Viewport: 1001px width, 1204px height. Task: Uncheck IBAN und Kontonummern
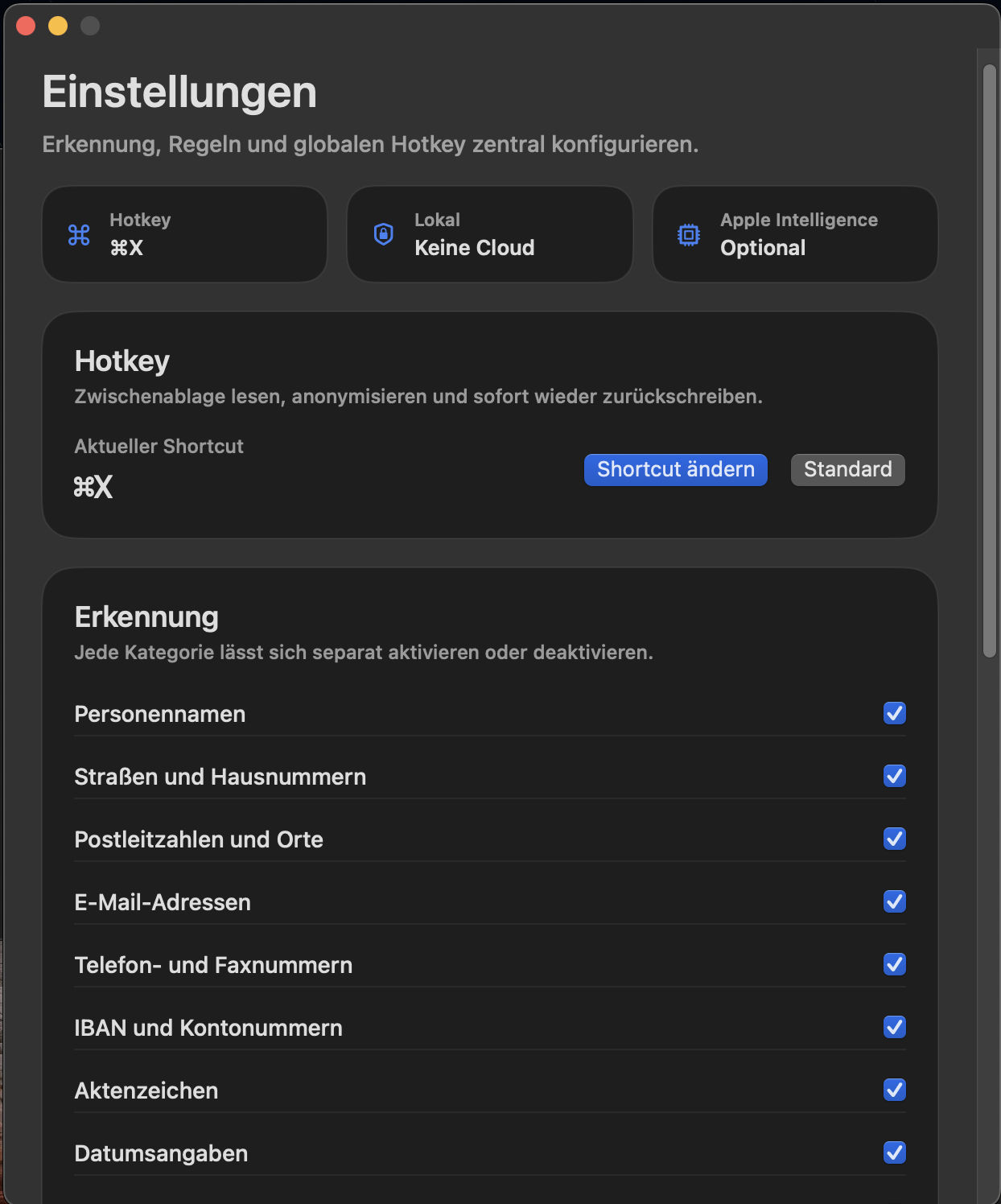(894, 1027)
